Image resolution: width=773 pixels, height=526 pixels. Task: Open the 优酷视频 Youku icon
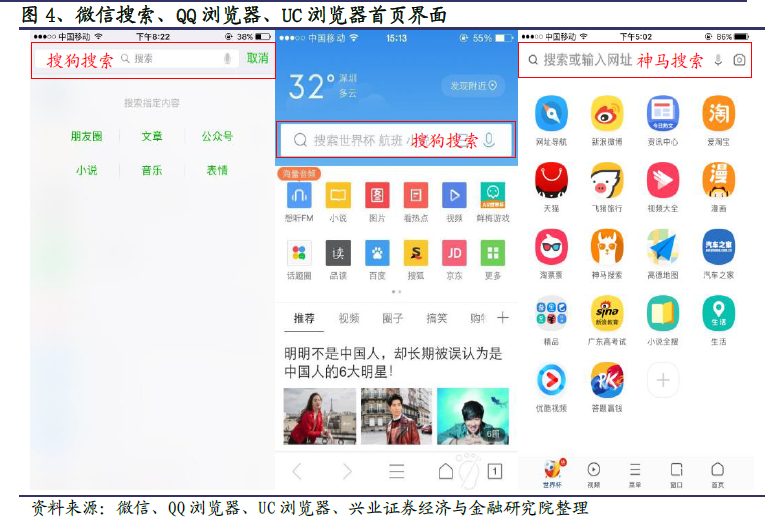coord(551,380)
